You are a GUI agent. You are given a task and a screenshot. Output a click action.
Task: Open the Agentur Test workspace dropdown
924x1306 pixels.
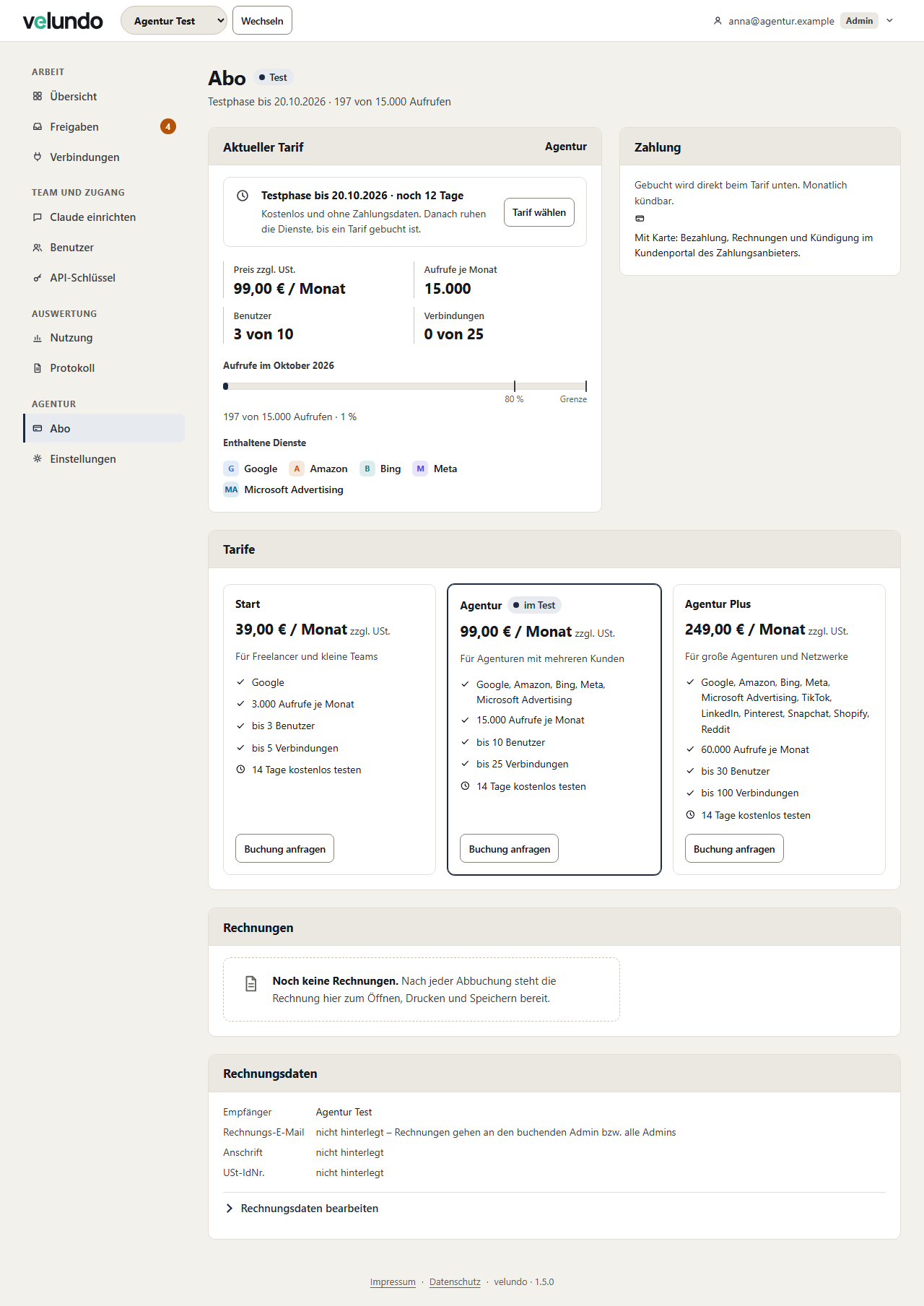(x=174, y=20)
